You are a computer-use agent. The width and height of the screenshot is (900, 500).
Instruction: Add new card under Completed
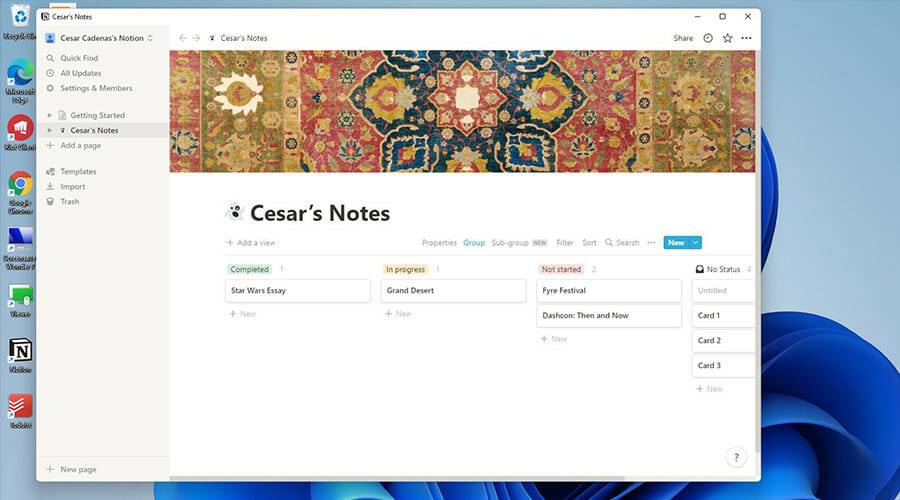tap(243, 314)
